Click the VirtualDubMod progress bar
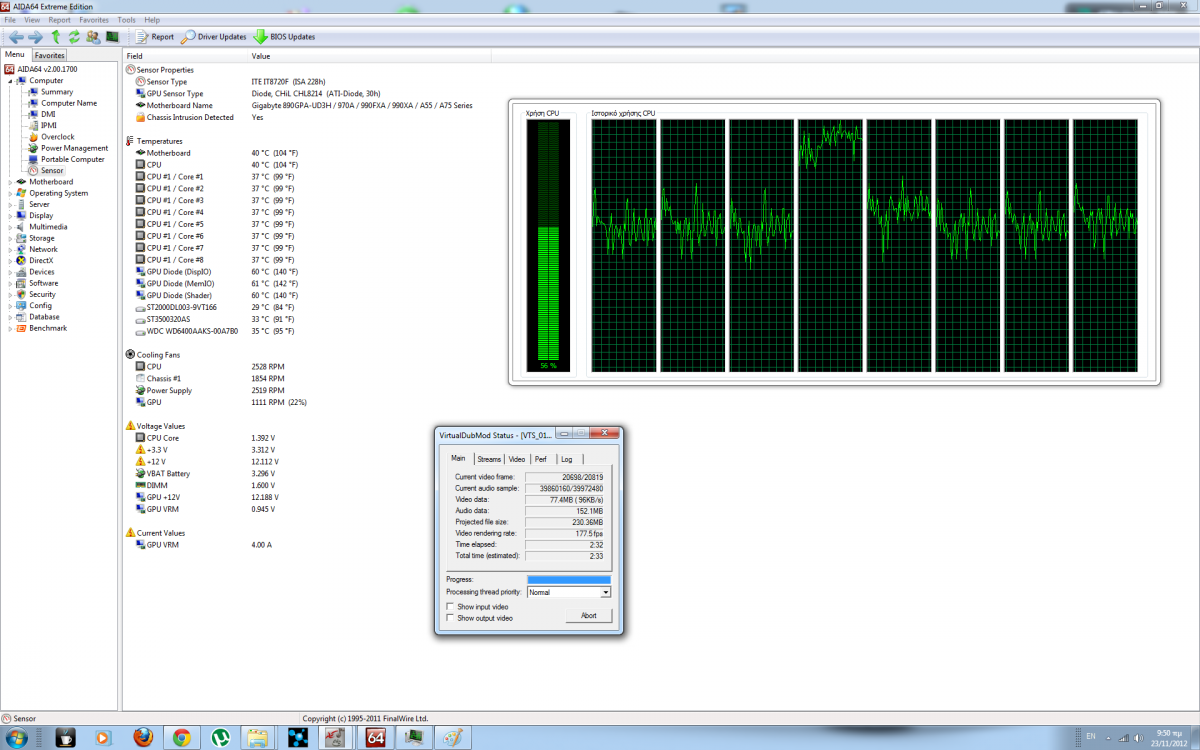The image size is (1200, 750). pos(569,579)
